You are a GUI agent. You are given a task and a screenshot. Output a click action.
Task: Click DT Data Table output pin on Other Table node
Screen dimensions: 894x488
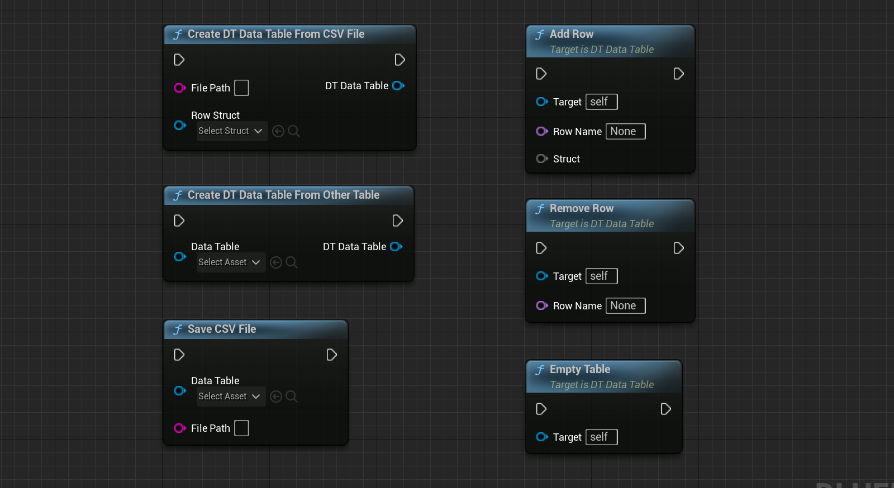[396, 246]
